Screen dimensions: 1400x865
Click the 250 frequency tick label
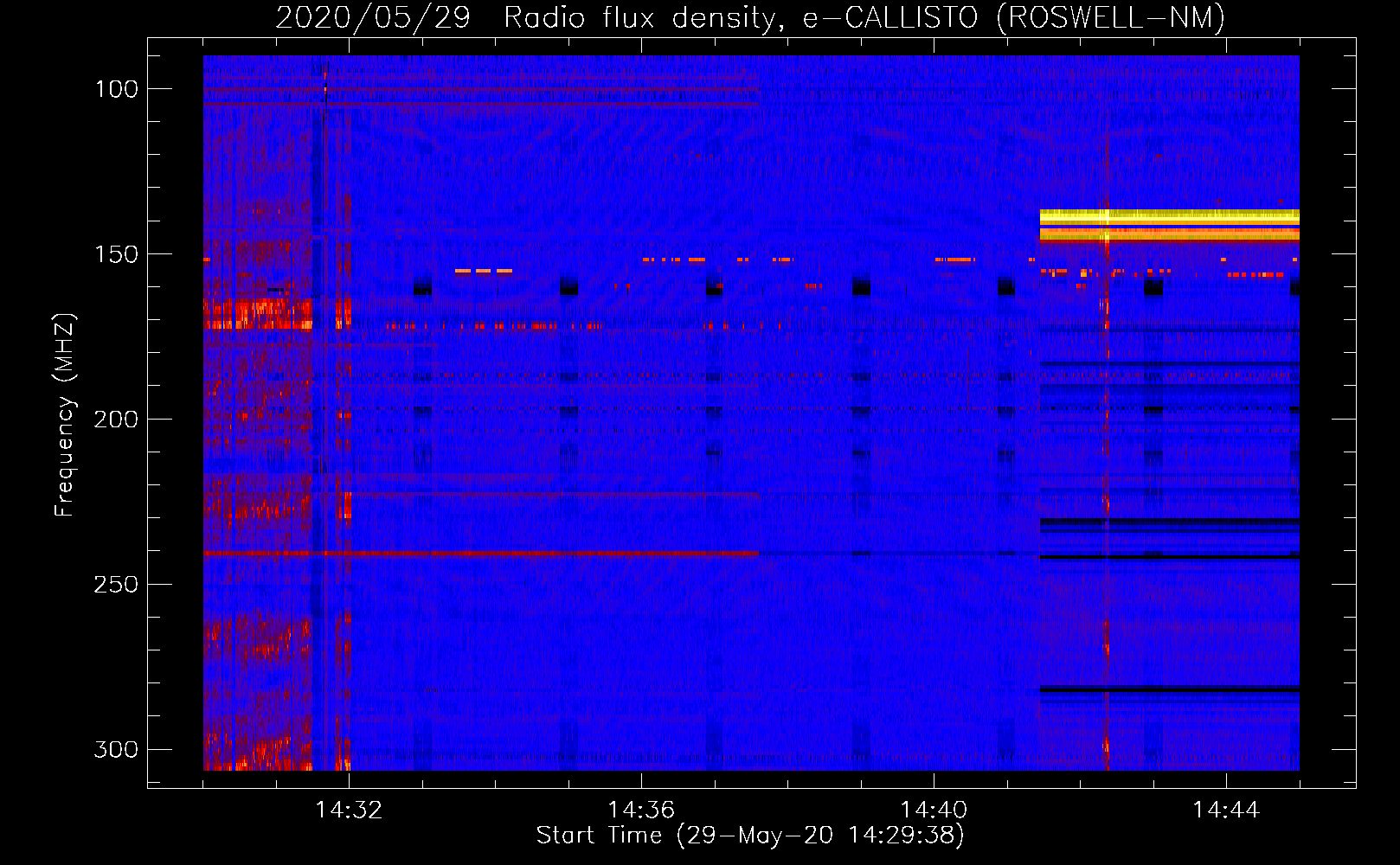tap(117, 585)
